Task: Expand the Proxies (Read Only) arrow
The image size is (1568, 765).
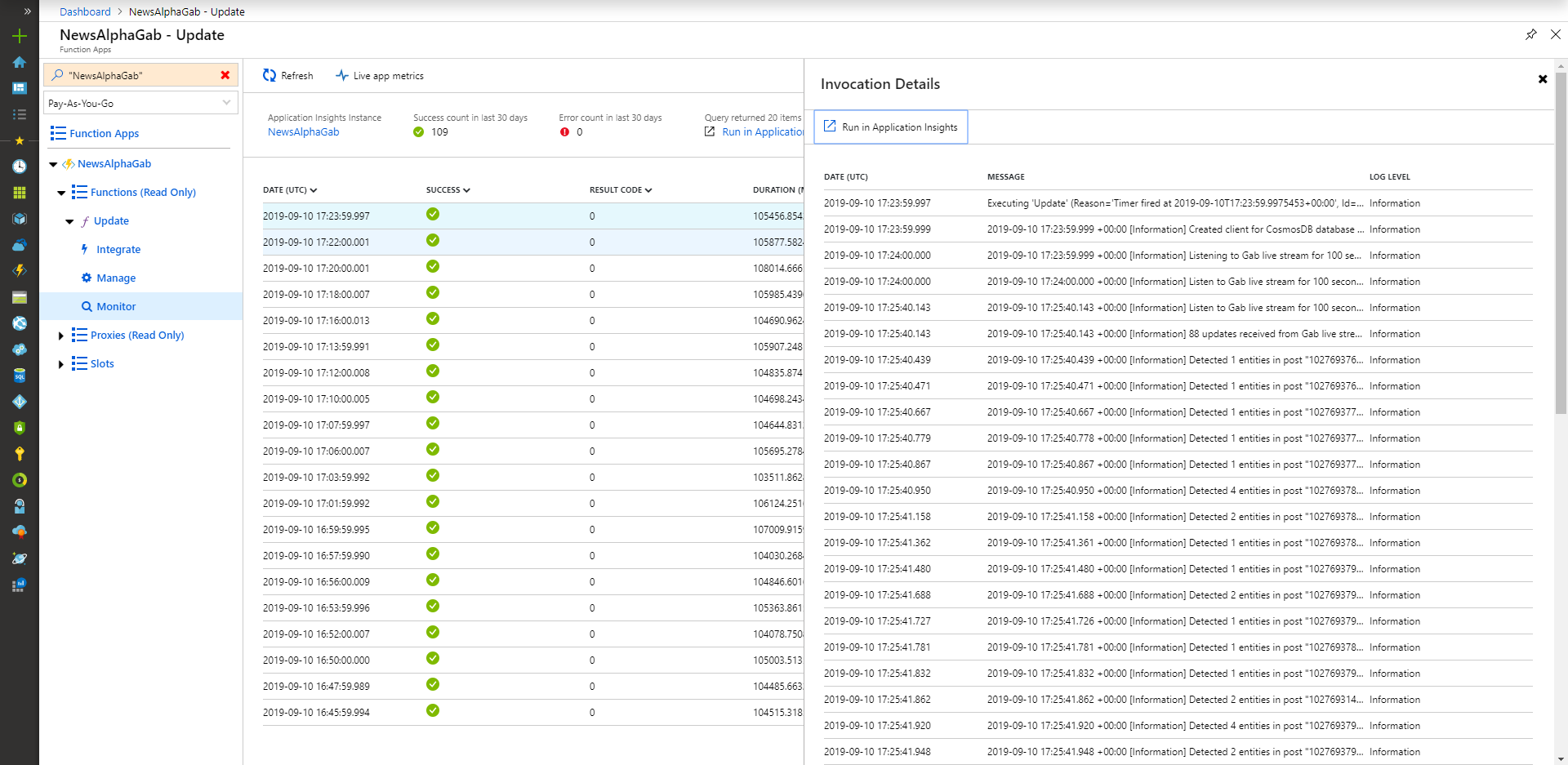Action: pos(61,336)
